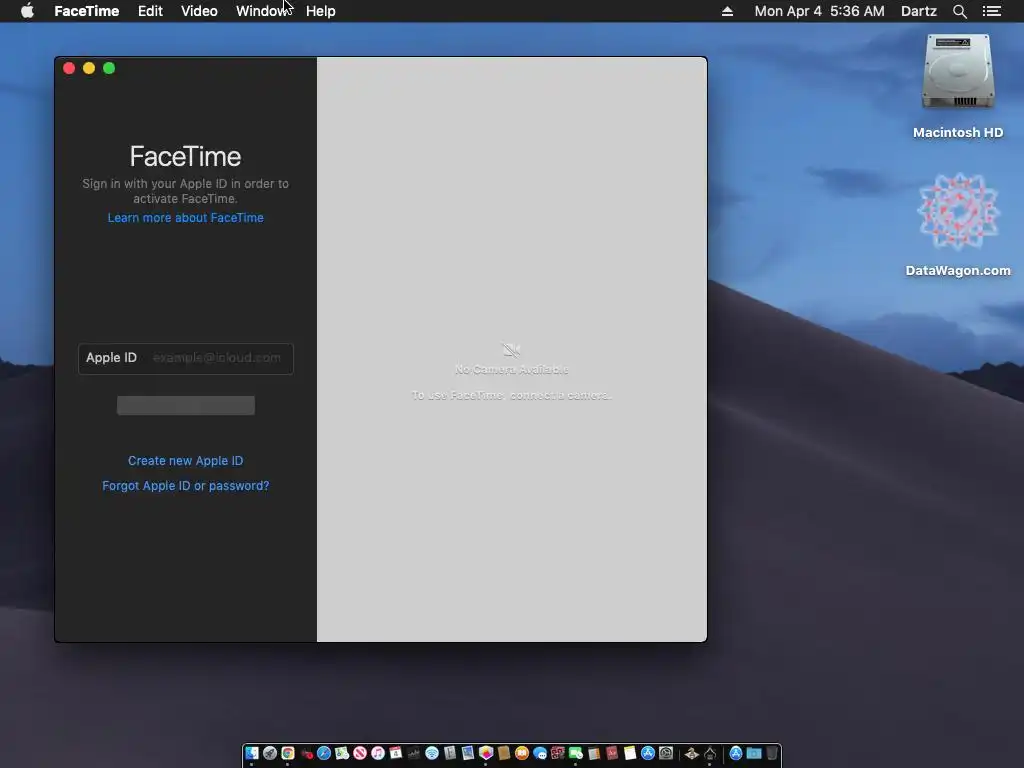Open the Wi-Fi icon app in Dock
This screenshot has width=1024, height=768.
432,754
